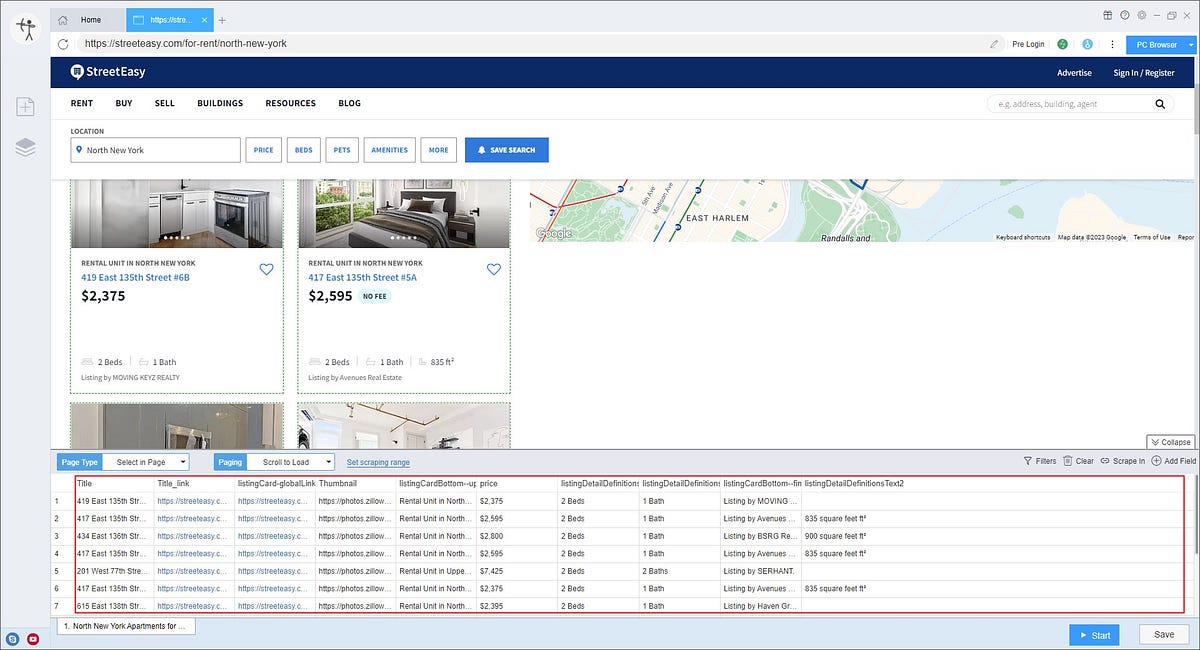Open the Select in Page dropdown
Image resolution: width=1200 pixels, height=650 pixels.
[x=147, y=462]
